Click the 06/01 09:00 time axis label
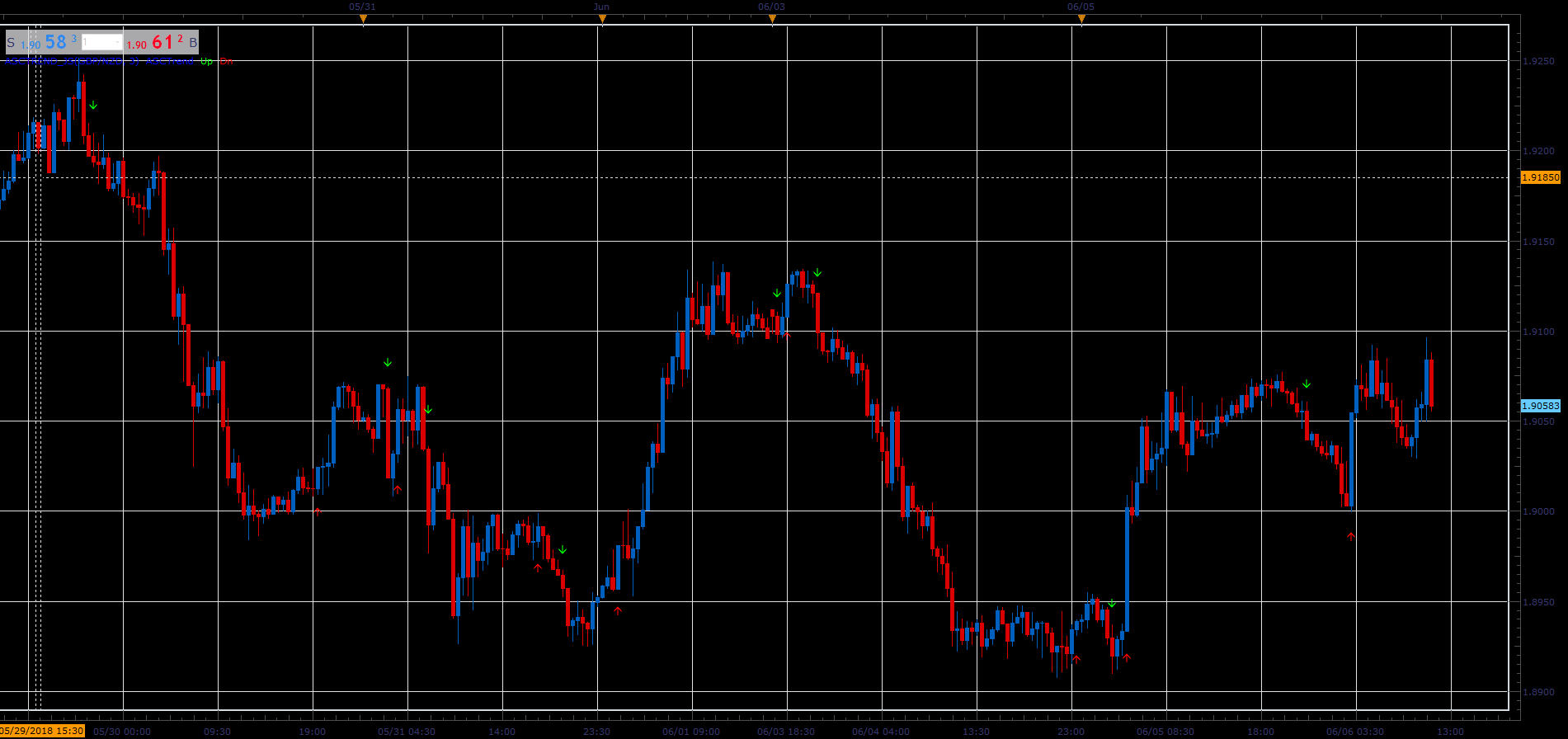 [691, 732]
